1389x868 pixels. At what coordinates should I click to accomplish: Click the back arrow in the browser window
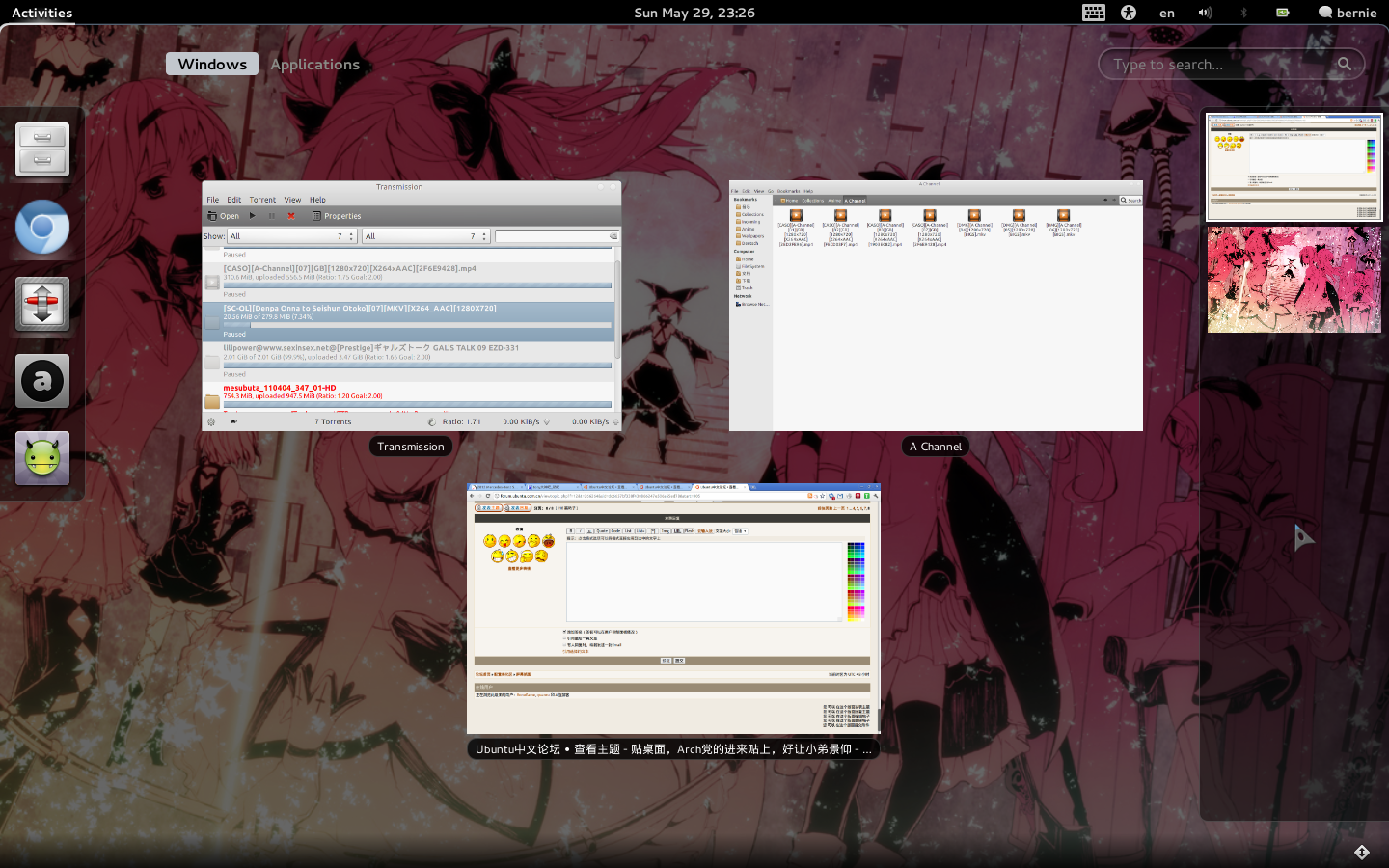click(x=472, y=496)
